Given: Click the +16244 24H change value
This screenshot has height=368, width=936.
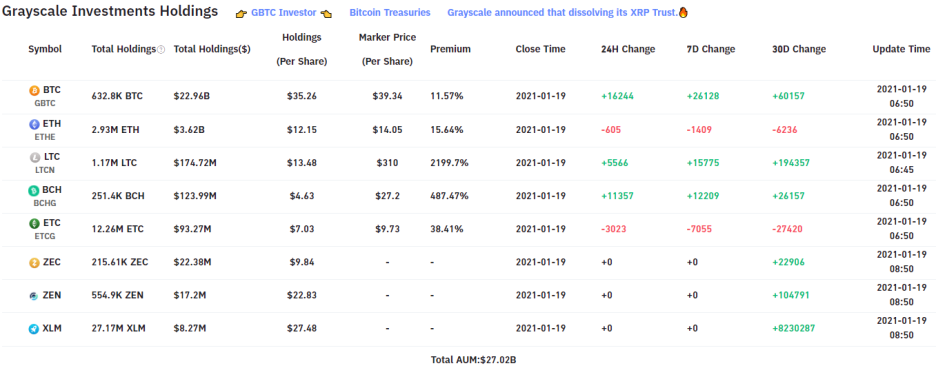Looking at the screenshot, I should click(x=617, y=96).
